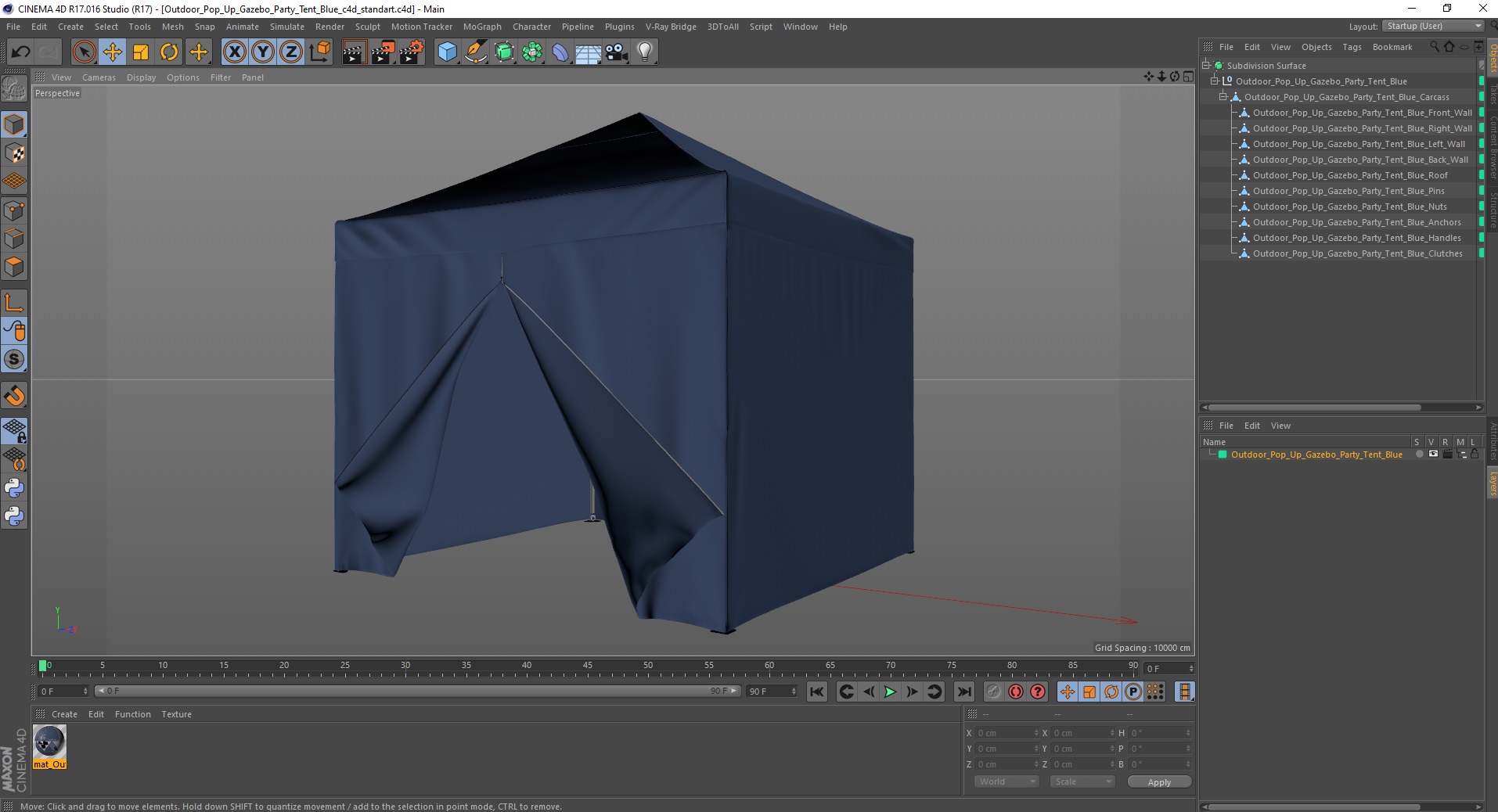The image size is (1498, 812).
Task: Collapse the Subdivision Surface tree node
Action: click(x=1206, y=66)
